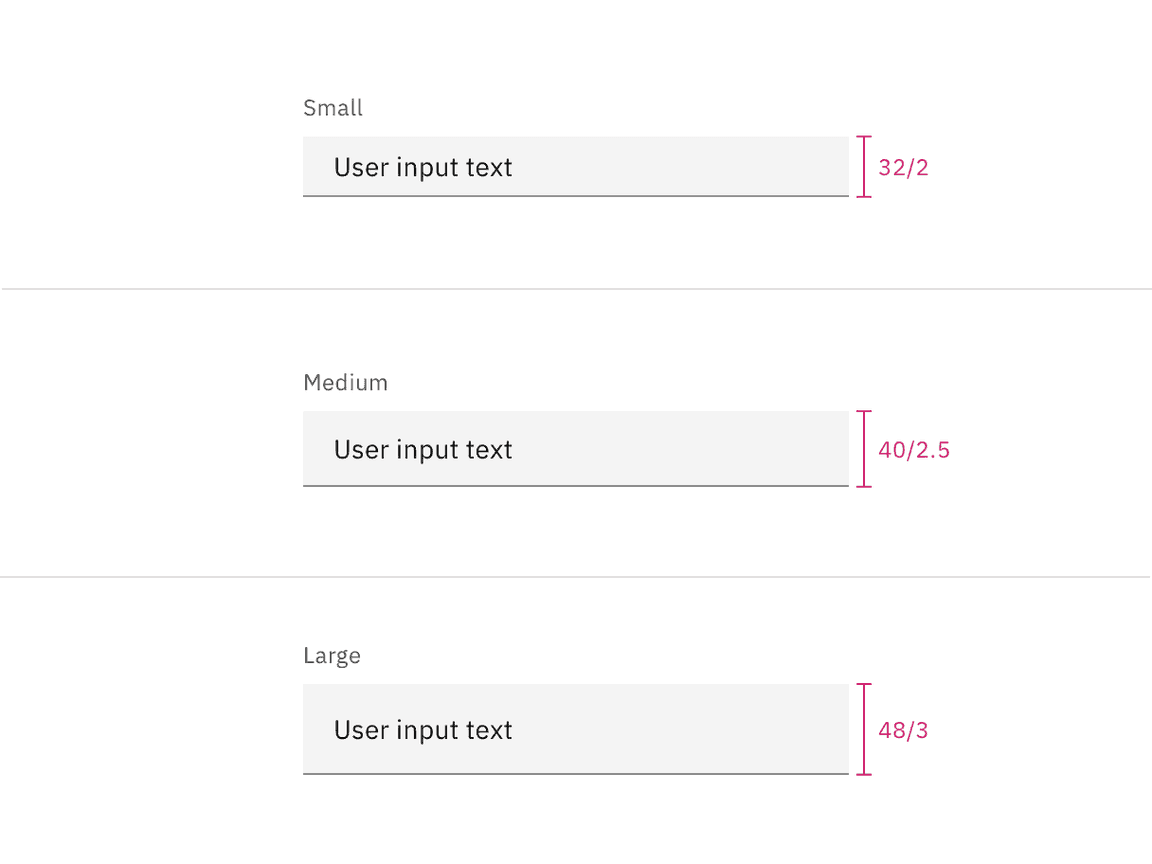This screenshot has height=864, width=1152.
Task: Click the 40/2.5 measurement annotation
Action: 914,450
